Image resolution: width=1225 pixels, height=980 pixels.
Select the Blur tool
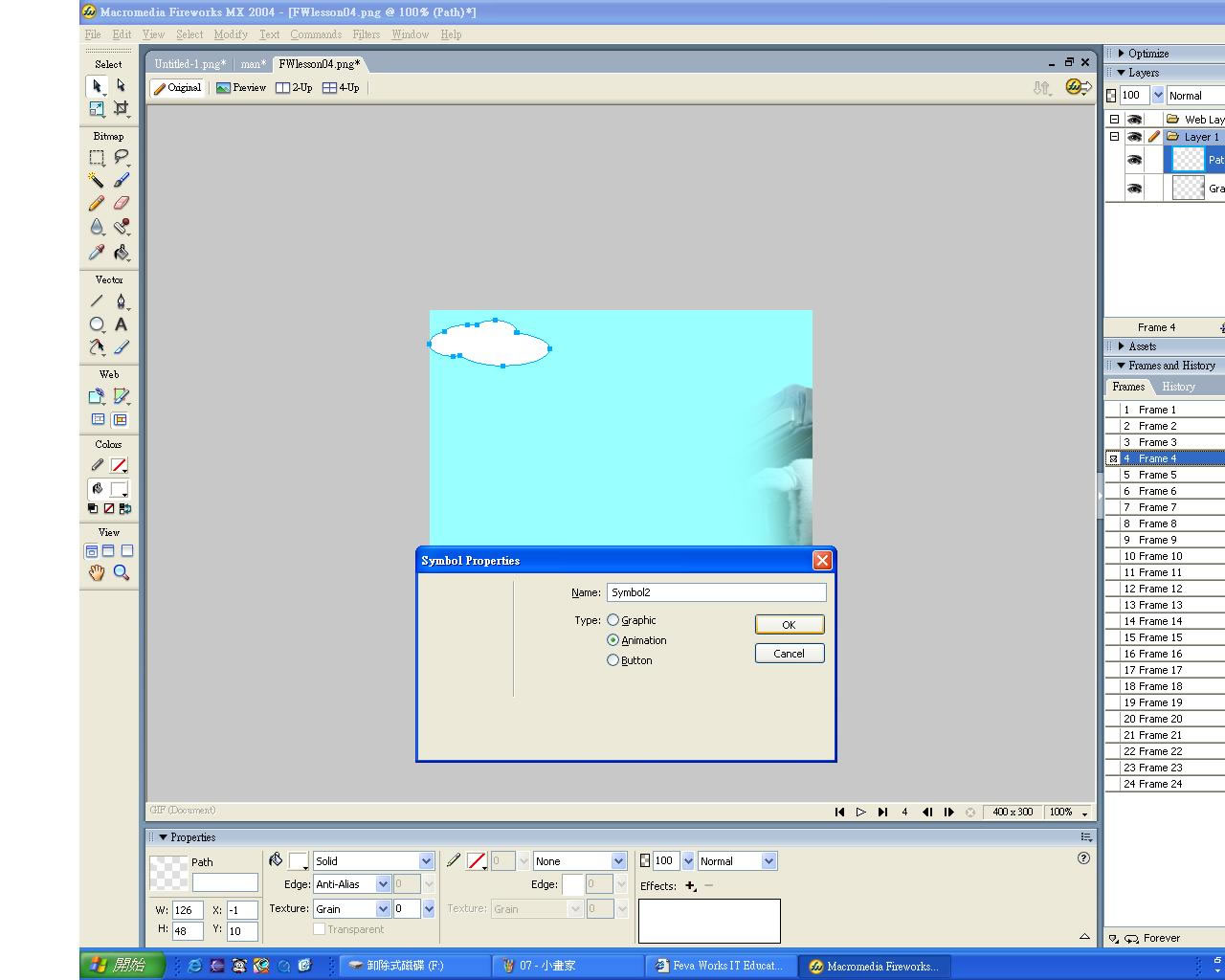coord(97,227)
